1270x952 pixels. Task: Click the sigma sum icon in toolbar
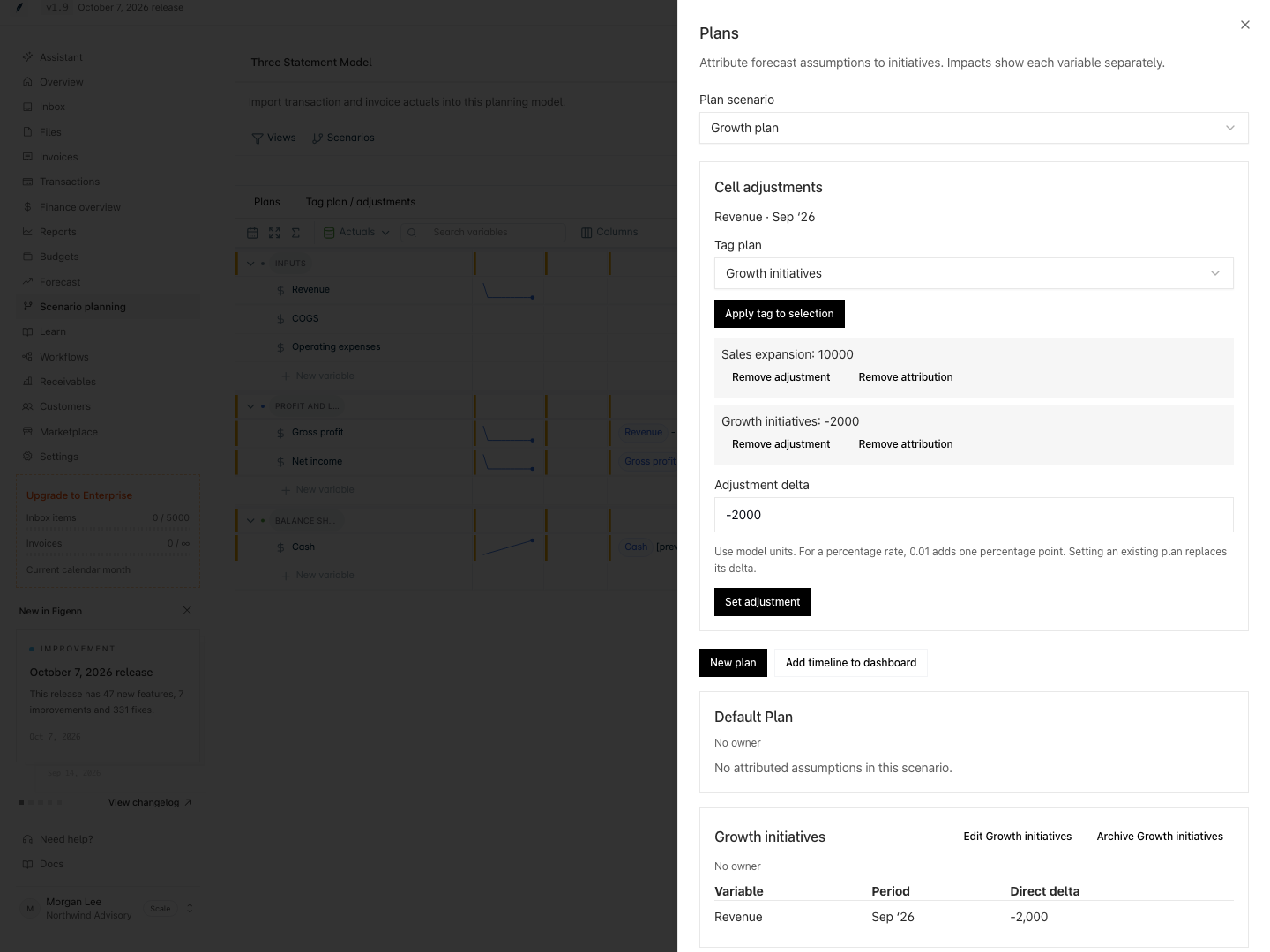[x=296, y=233]
